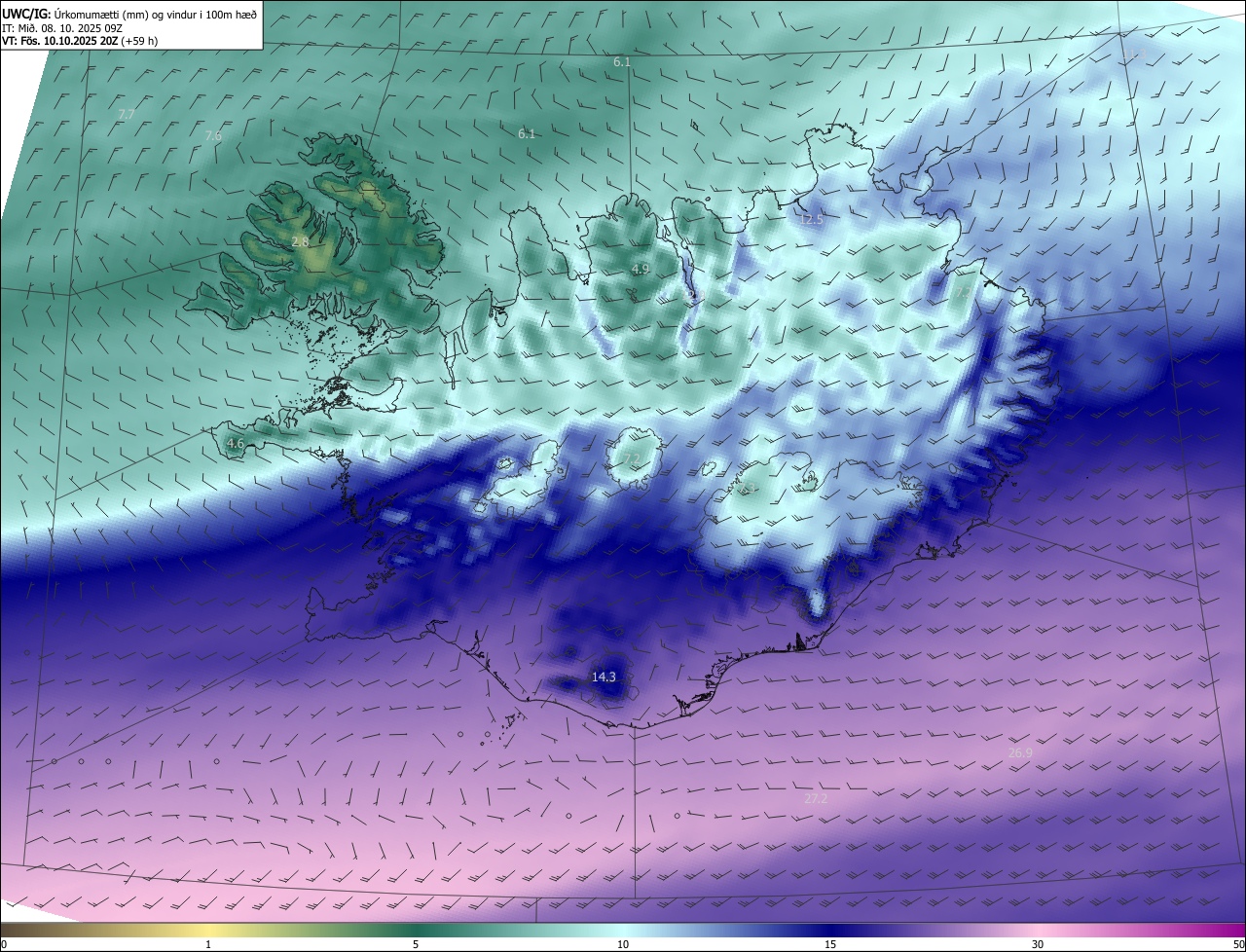The image size is (1246, 952).
Task: Click the colorbar tick label "15"
Action: [x=830, y=944]
